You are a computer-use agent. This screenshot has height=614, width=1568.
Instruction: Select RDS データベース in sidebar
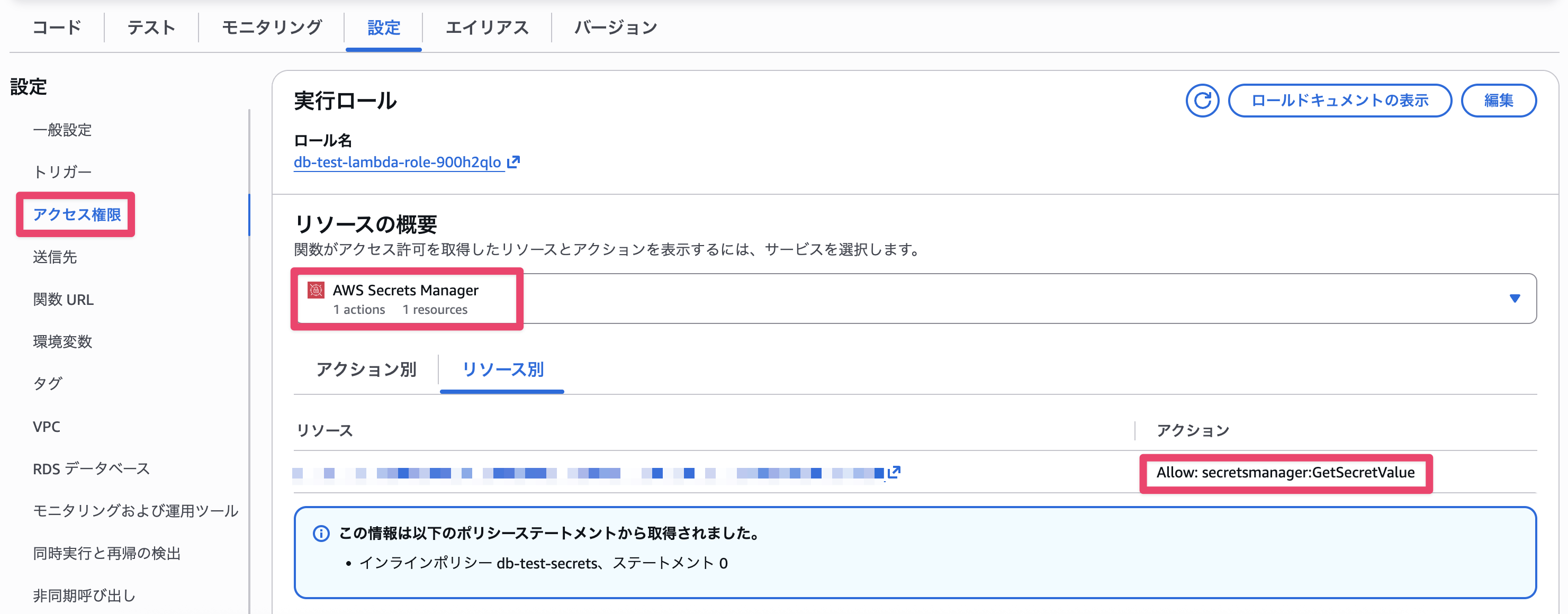(x=91, y=468)
